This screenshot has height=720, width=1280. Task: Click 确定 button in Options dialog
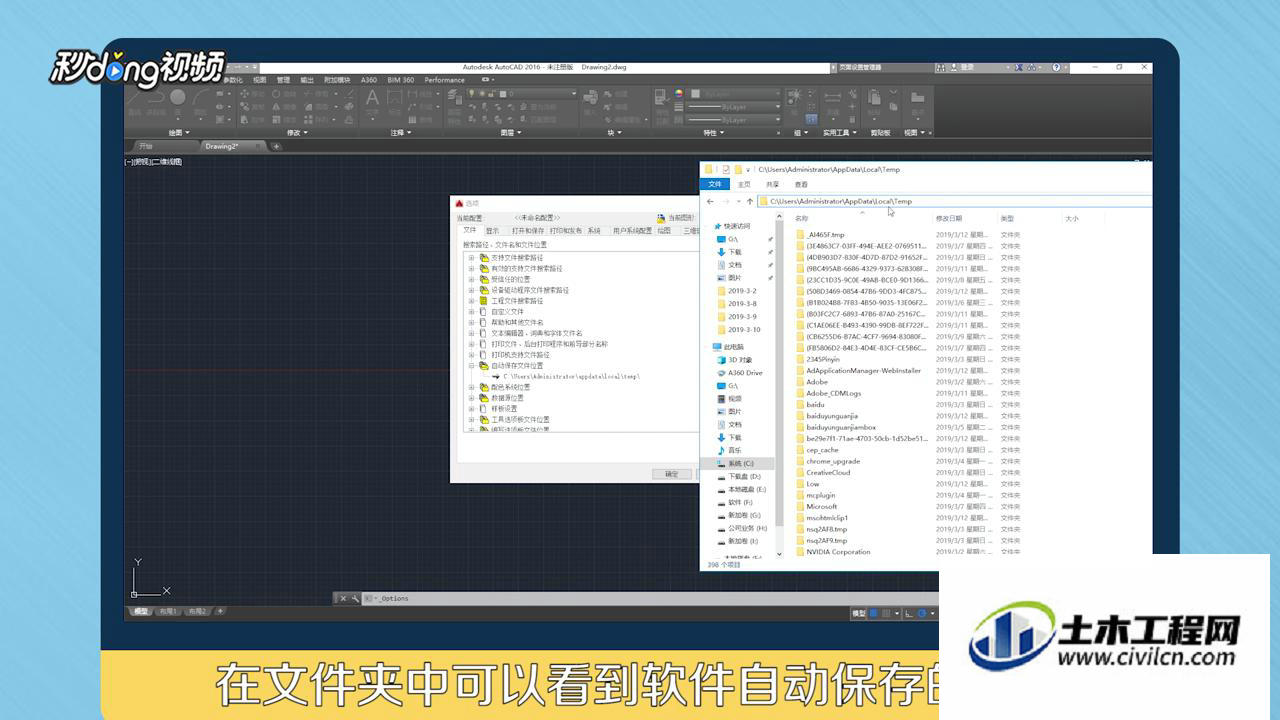[671, 474]
